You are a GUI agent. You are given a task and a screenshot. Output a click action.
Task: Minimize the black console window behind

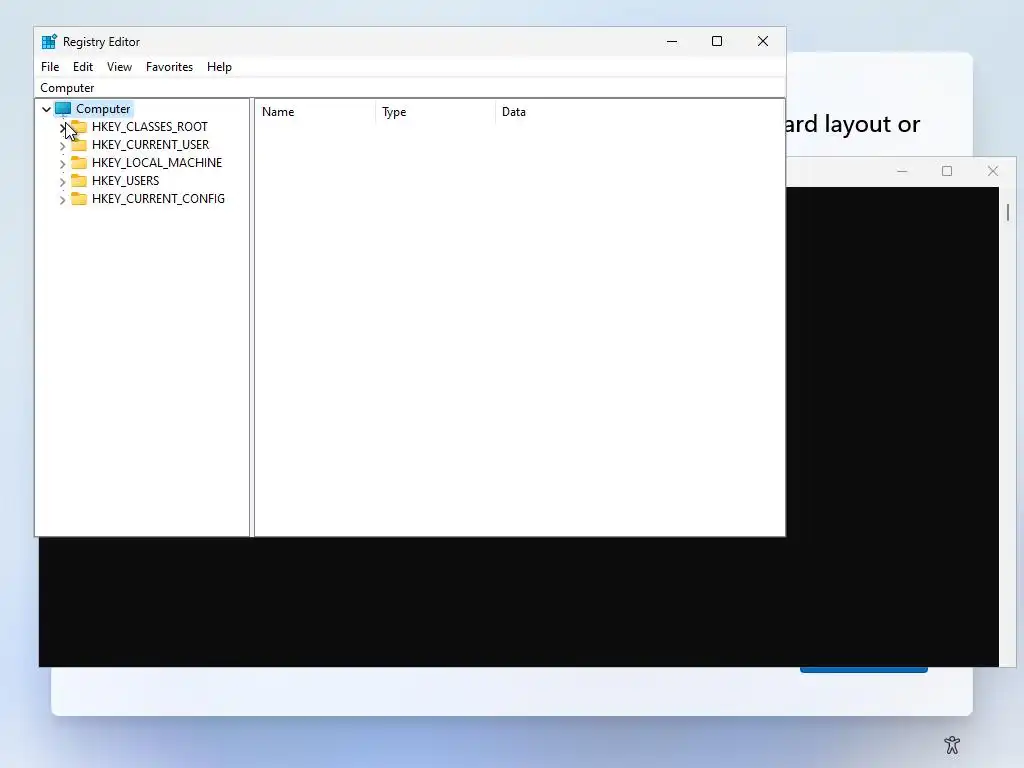903,171
